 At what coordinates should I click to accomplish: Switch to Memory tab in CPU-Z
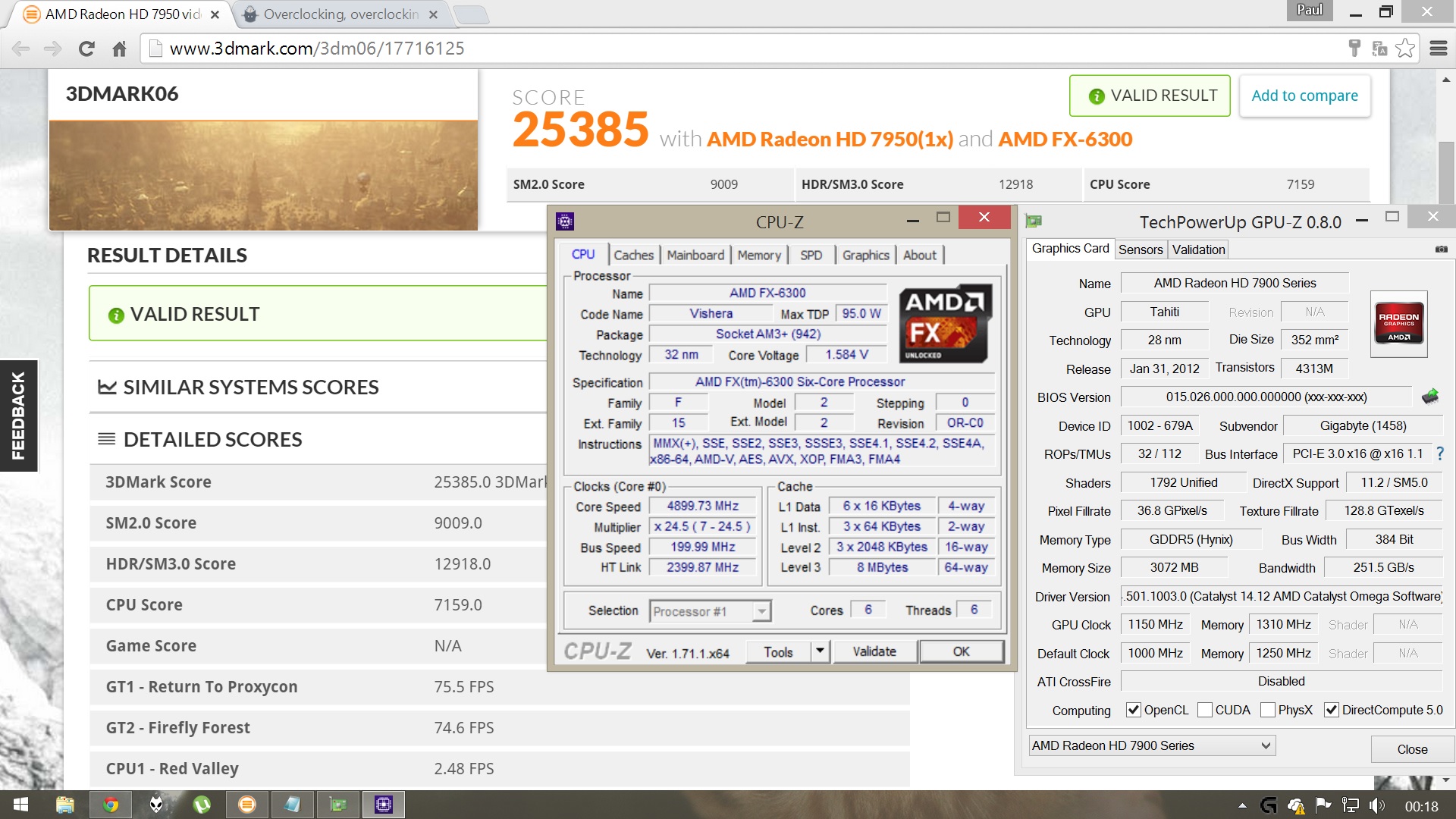[x=759, y=255]
